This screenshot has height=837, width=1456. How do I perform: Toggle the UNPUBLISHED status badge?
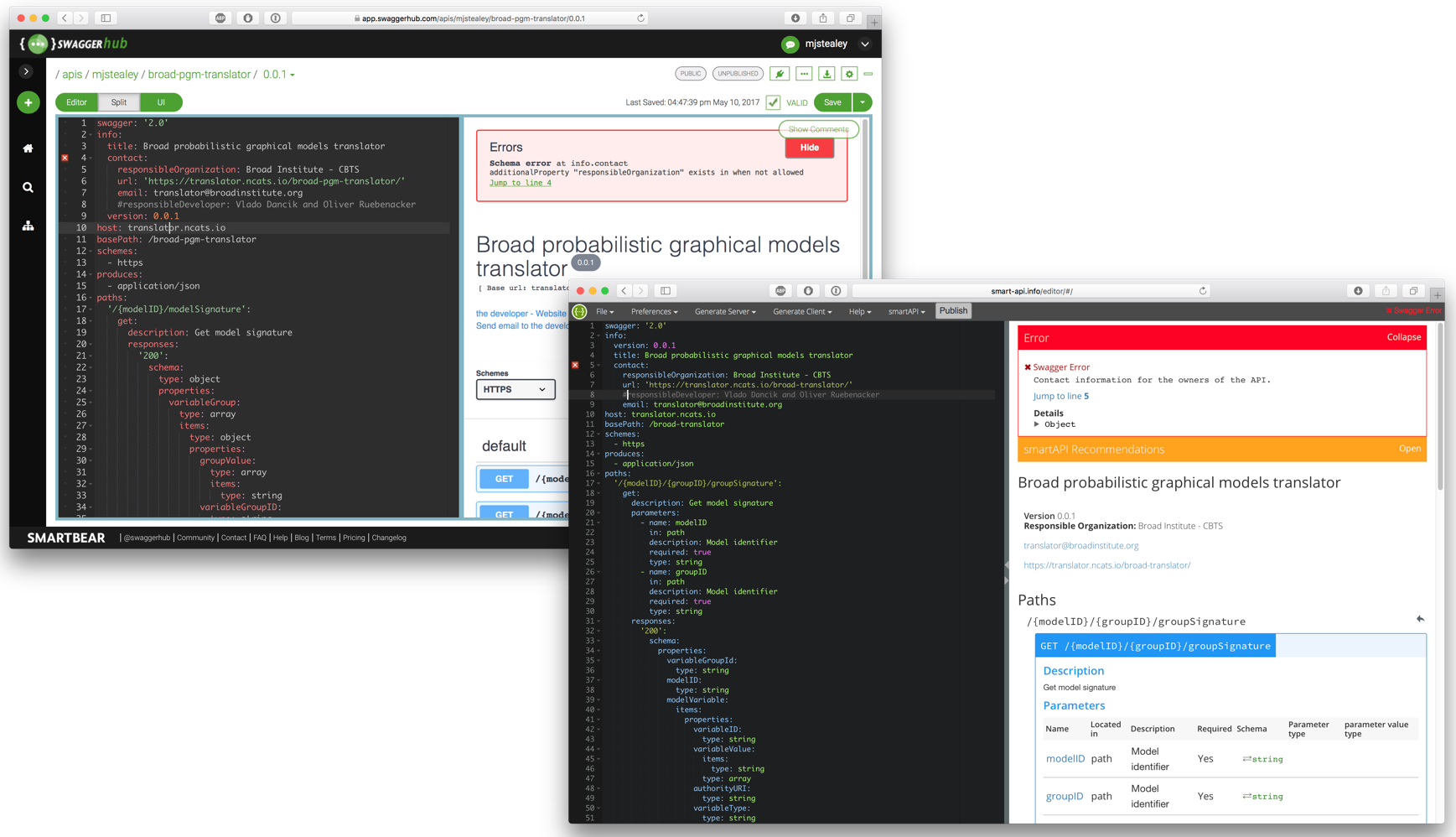point(738,74)
